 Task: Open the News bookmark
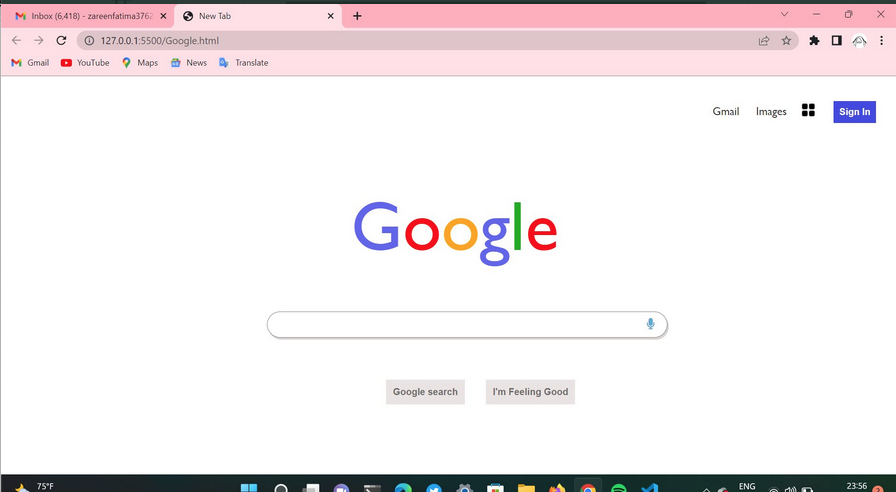tap(189, 63)
